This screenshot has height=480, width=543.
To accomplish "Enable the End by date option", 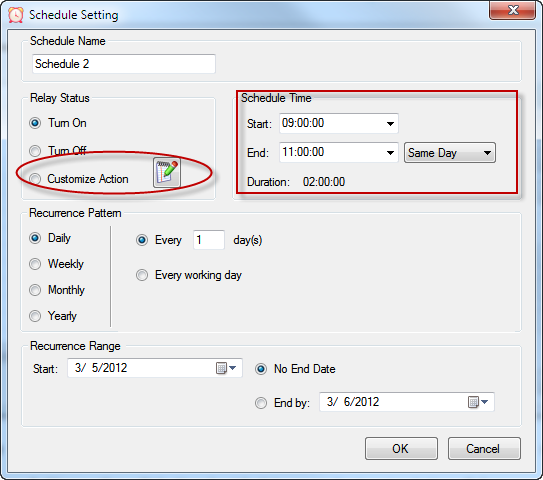I will click(x=261, y=403).
